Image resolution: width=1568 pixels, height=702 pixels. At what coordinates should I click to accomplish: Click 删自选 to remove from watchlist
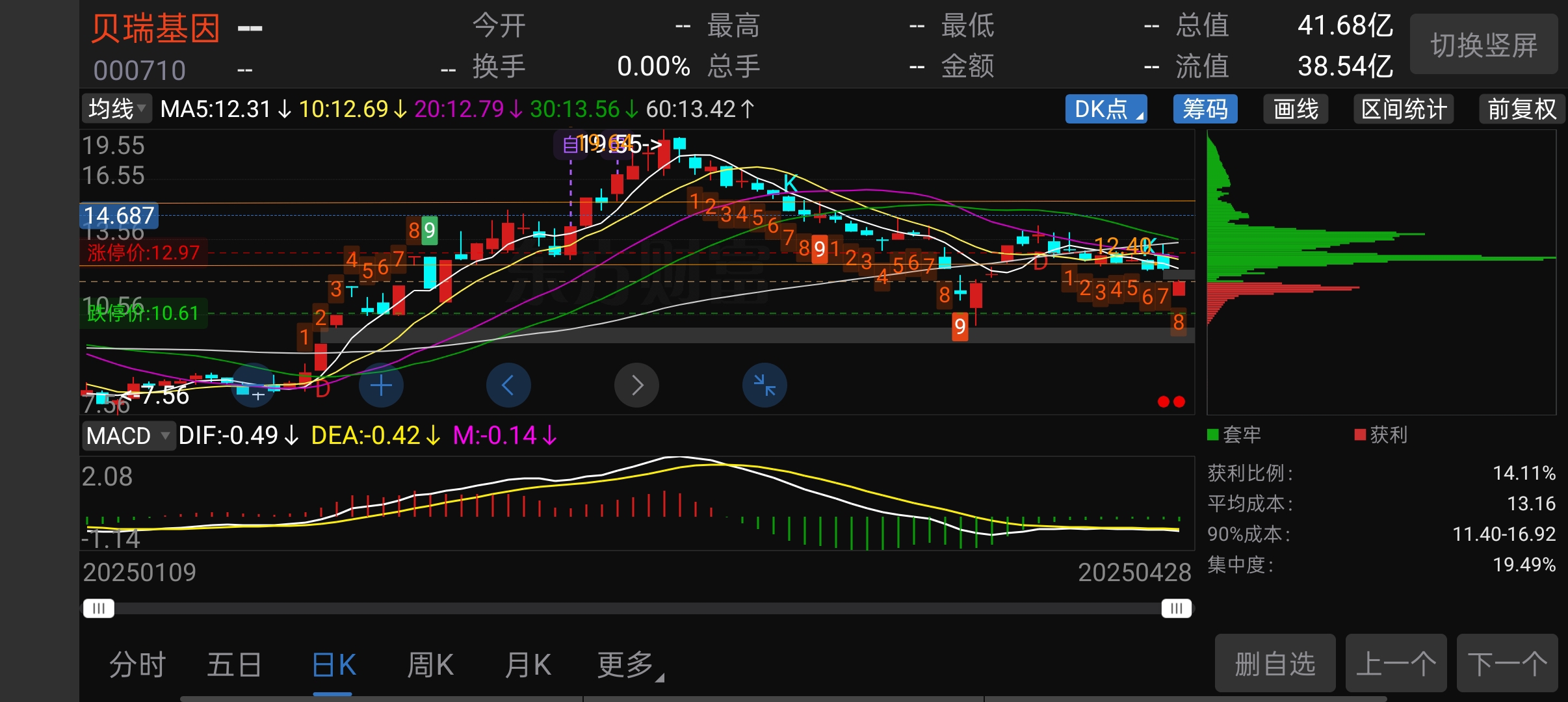coord(1275,663)
